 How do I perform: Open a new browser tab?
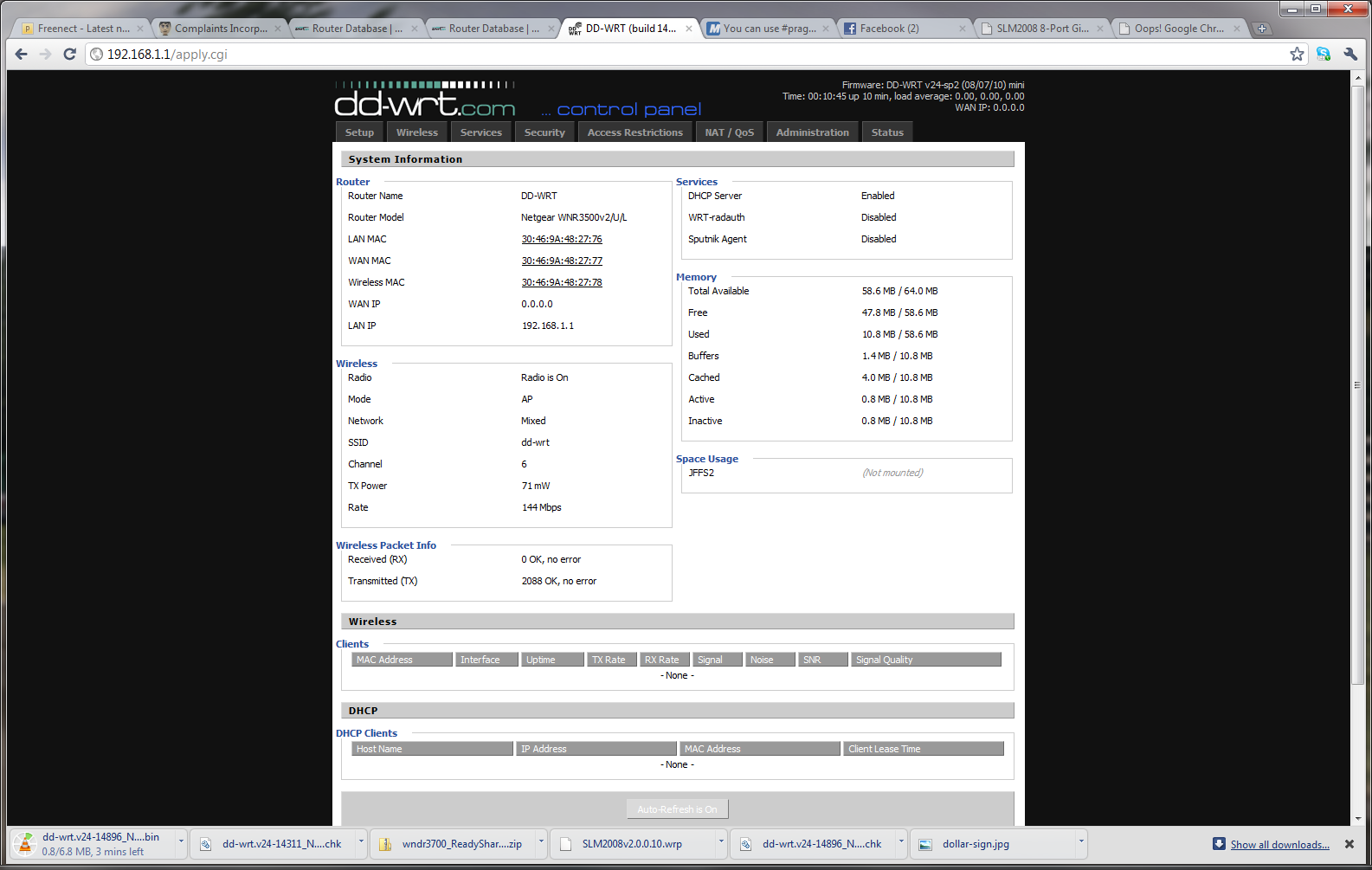pyautogui.click(x=1262, y=29)
